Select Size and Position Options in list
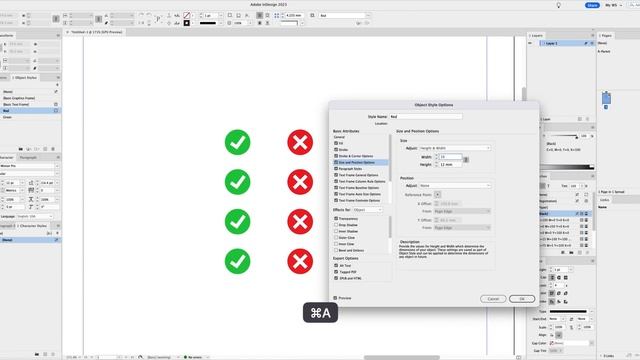 coord(360,162)
